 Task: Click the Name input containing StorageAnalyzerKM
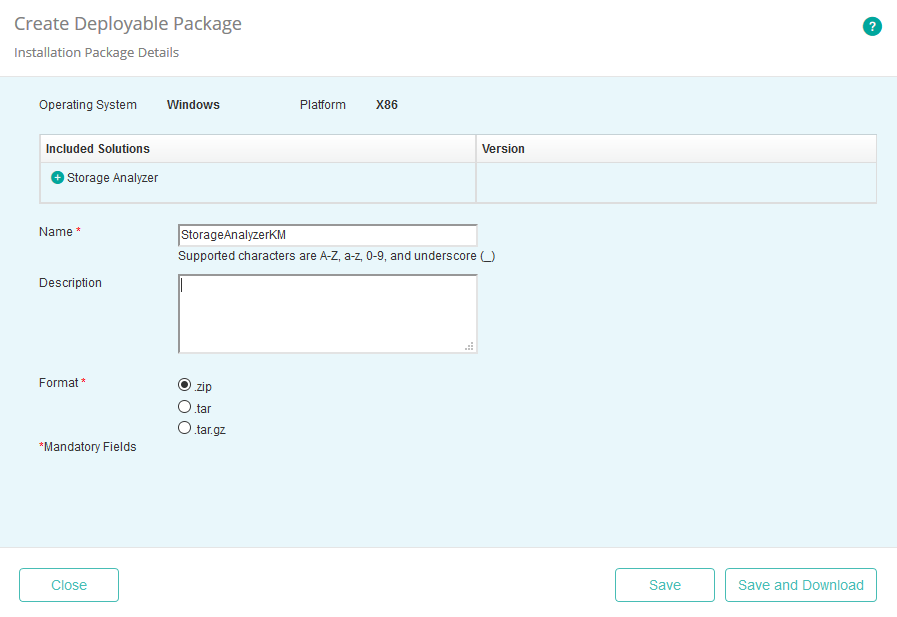coord(327,235)
